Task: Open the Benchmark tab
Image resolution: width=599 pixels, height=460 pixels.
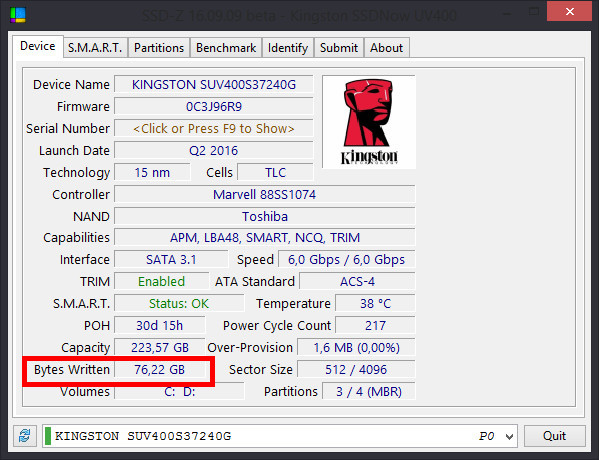Action: pos(226,48)
